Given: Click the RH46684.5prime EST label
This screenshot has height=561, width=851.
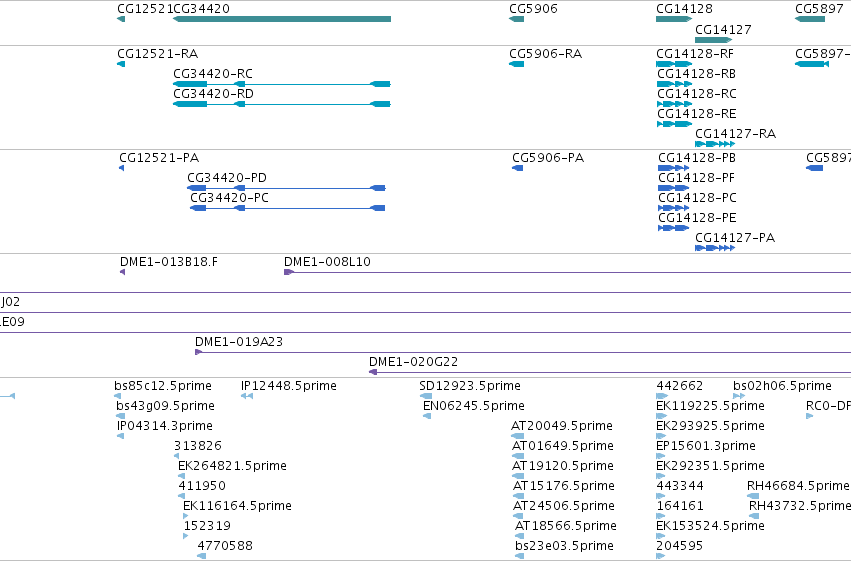Looking at the screenshot, I should 798,486.
